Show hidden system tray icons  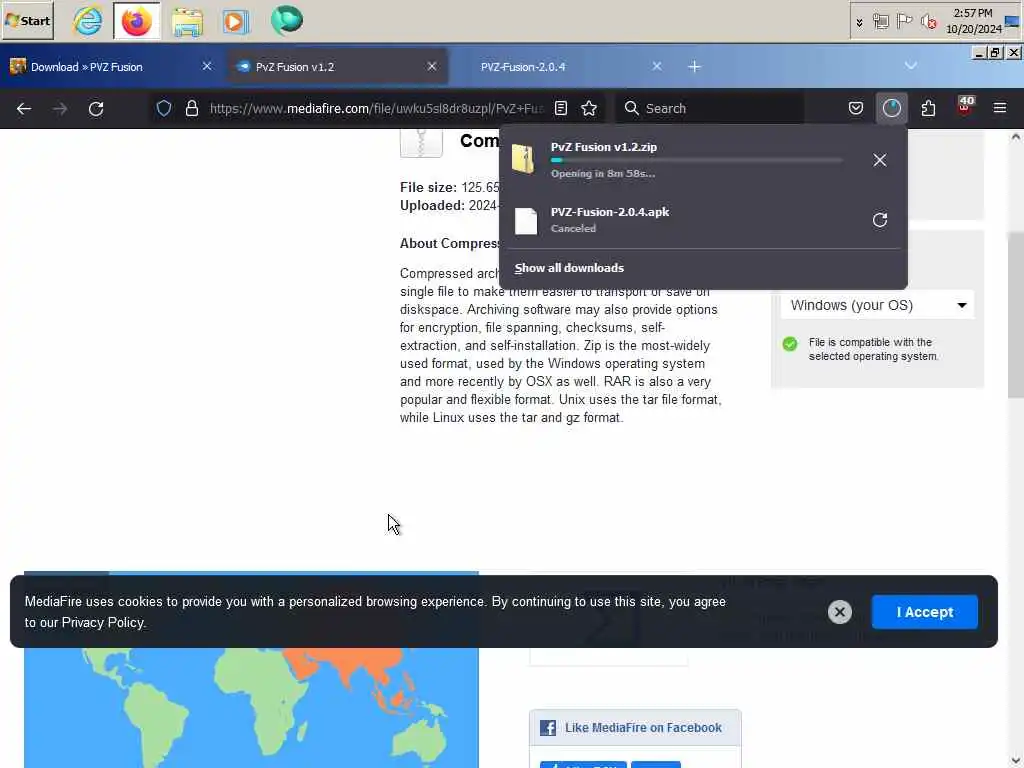859,22
